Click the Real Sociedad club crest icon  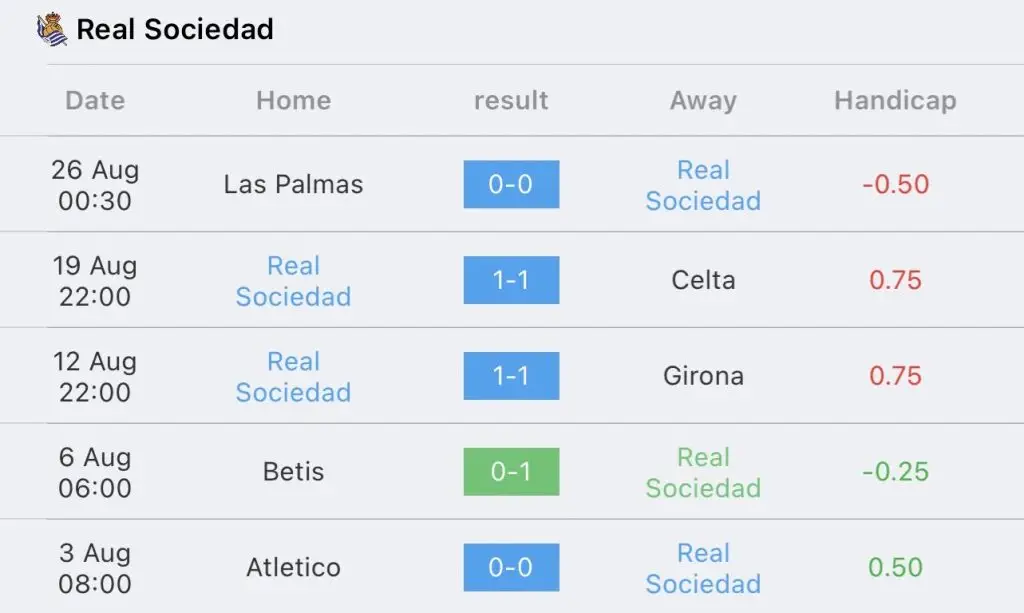(52, 29)
